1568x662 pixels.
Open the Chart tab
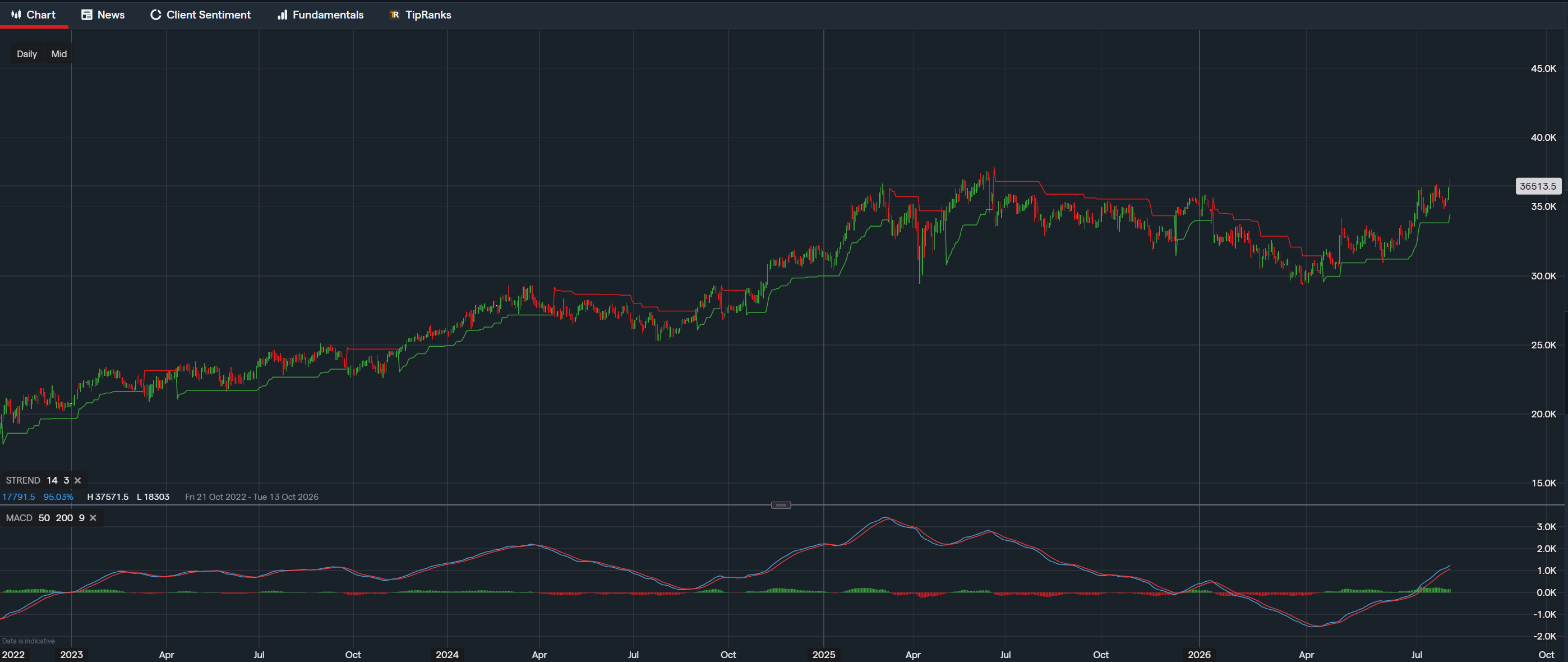[x=34, y=15]
